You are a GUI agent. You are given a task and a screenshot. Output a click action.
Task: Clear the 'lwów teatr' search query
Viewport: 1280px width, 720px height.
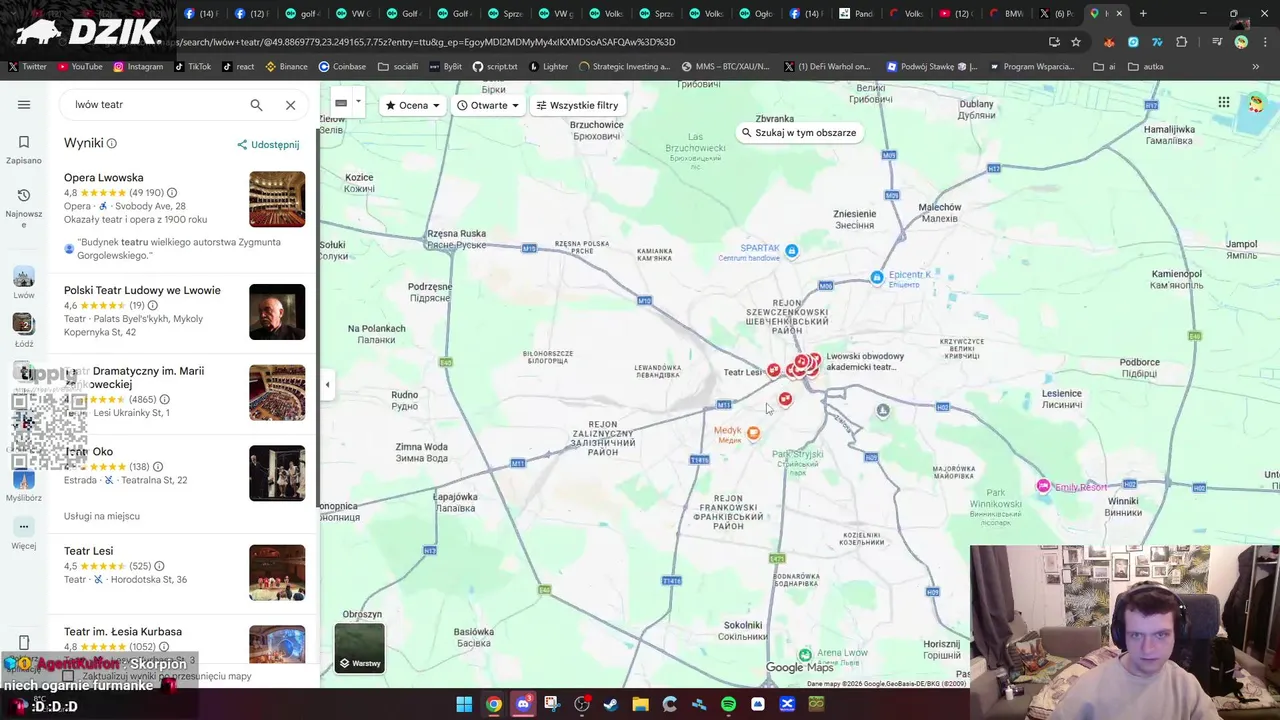point(290,105)
